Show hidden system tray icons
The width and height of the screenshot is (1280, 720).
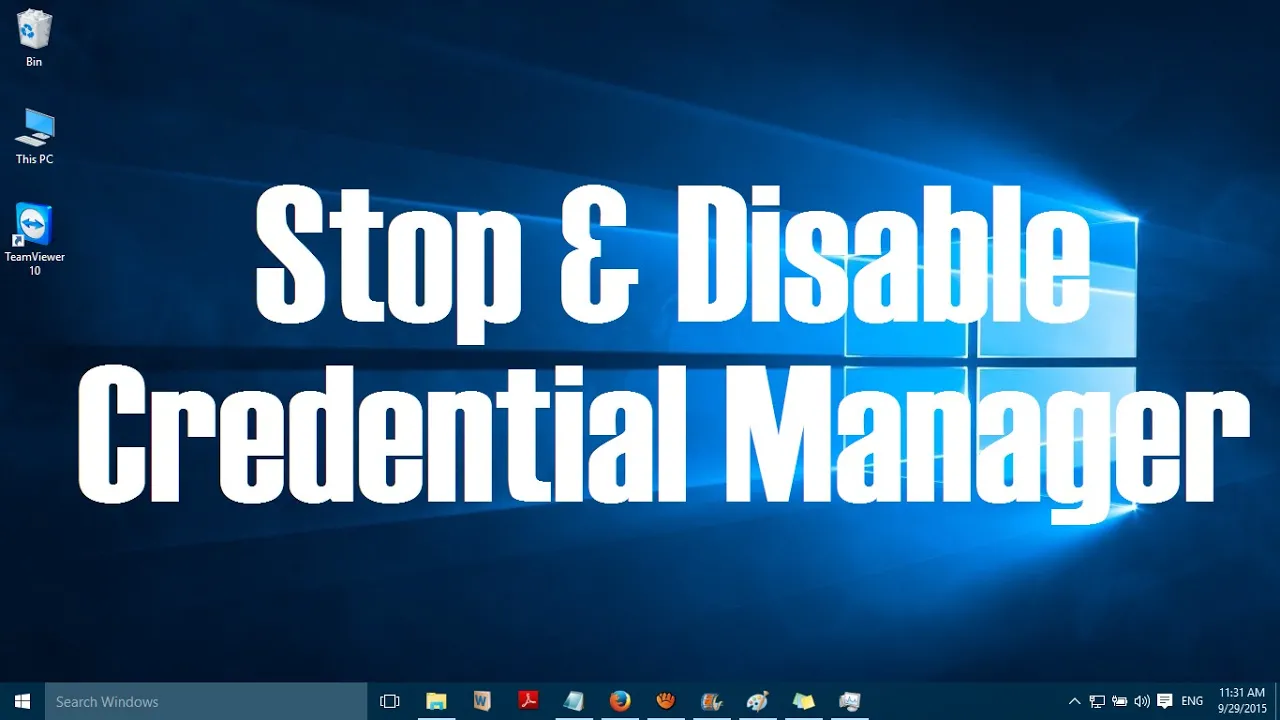click(x=1075, y=701)
